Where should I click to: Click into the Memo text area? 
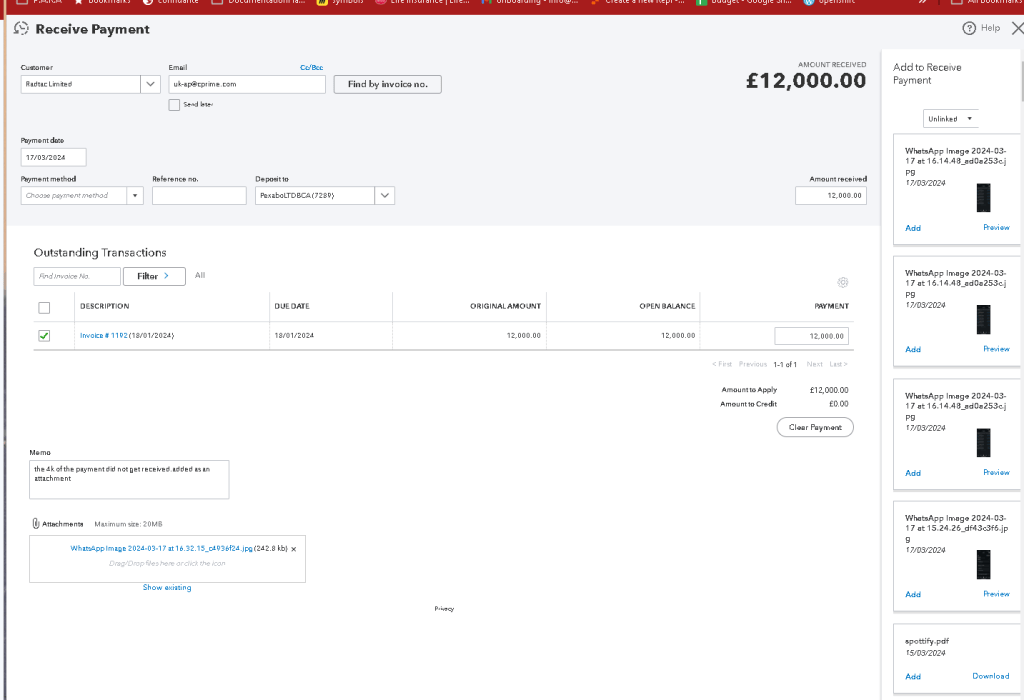129,479
